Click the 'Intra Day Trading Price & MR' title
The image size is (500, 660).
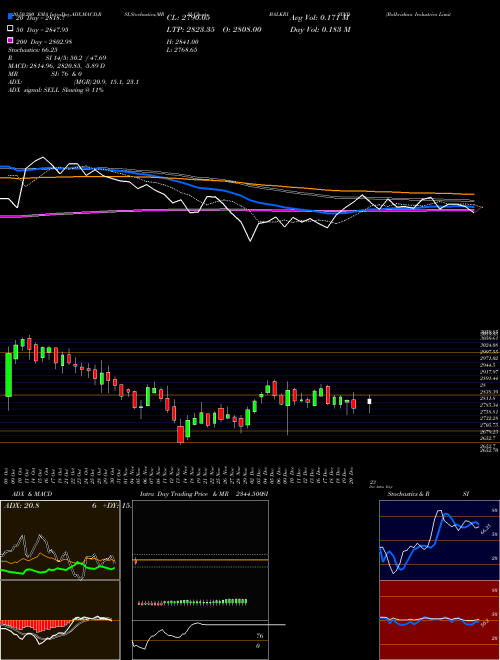(x=185, y=494)
